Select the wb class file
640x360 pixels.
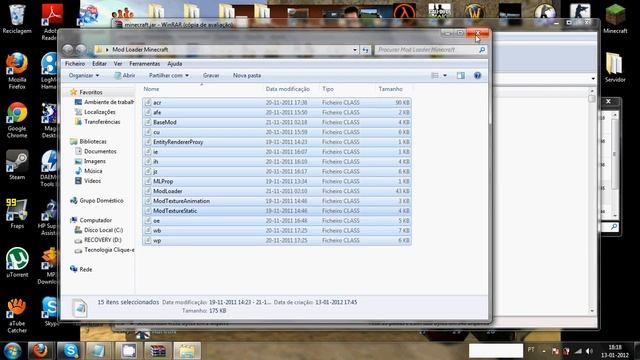pyautogui.click(x=277, y=231)
